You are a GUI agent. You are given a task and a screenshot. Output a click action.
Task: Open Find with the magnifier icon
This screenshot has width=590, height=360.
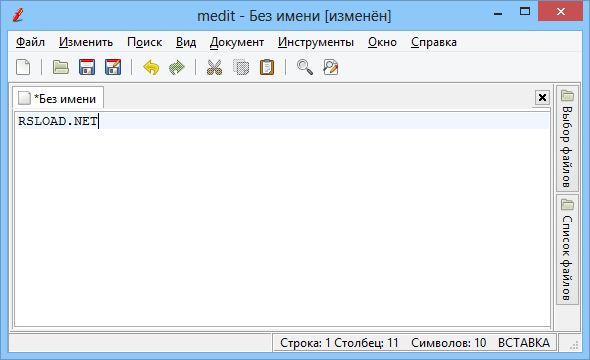point(304,67)
